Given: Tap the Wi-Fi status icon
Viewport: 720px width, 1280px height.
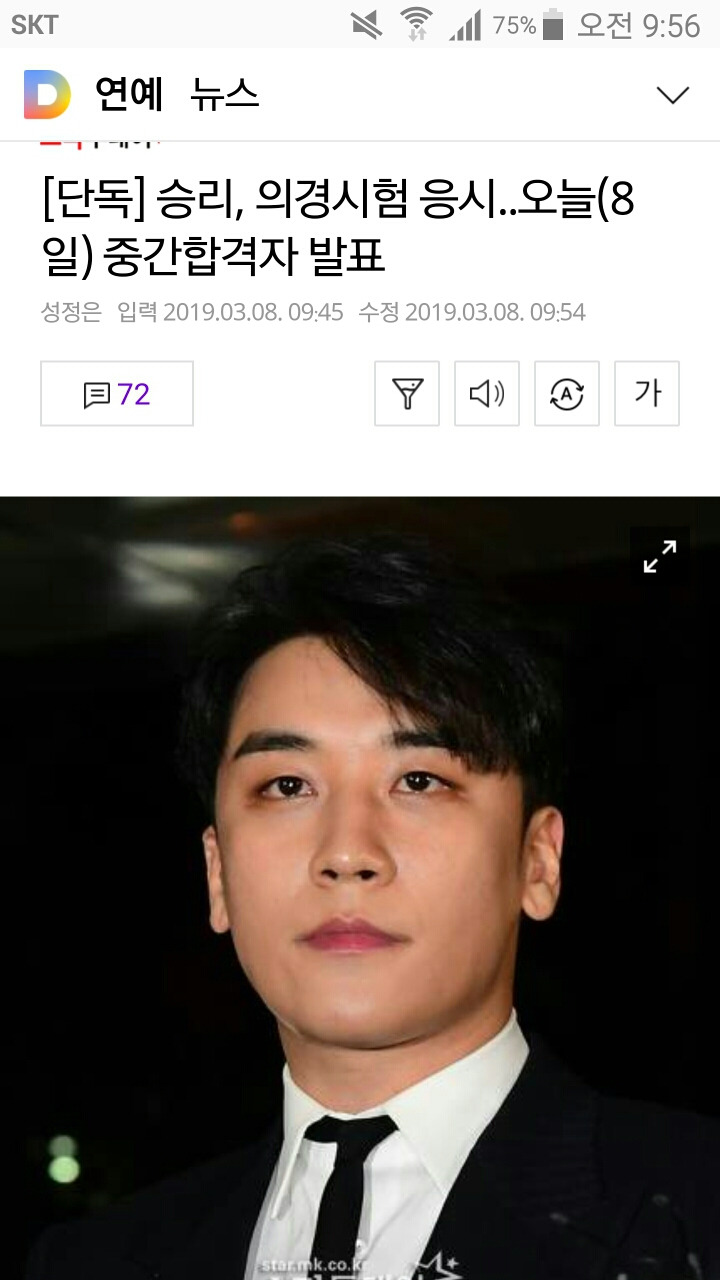Looking at the screenshot, I should (x=415, y=24).
